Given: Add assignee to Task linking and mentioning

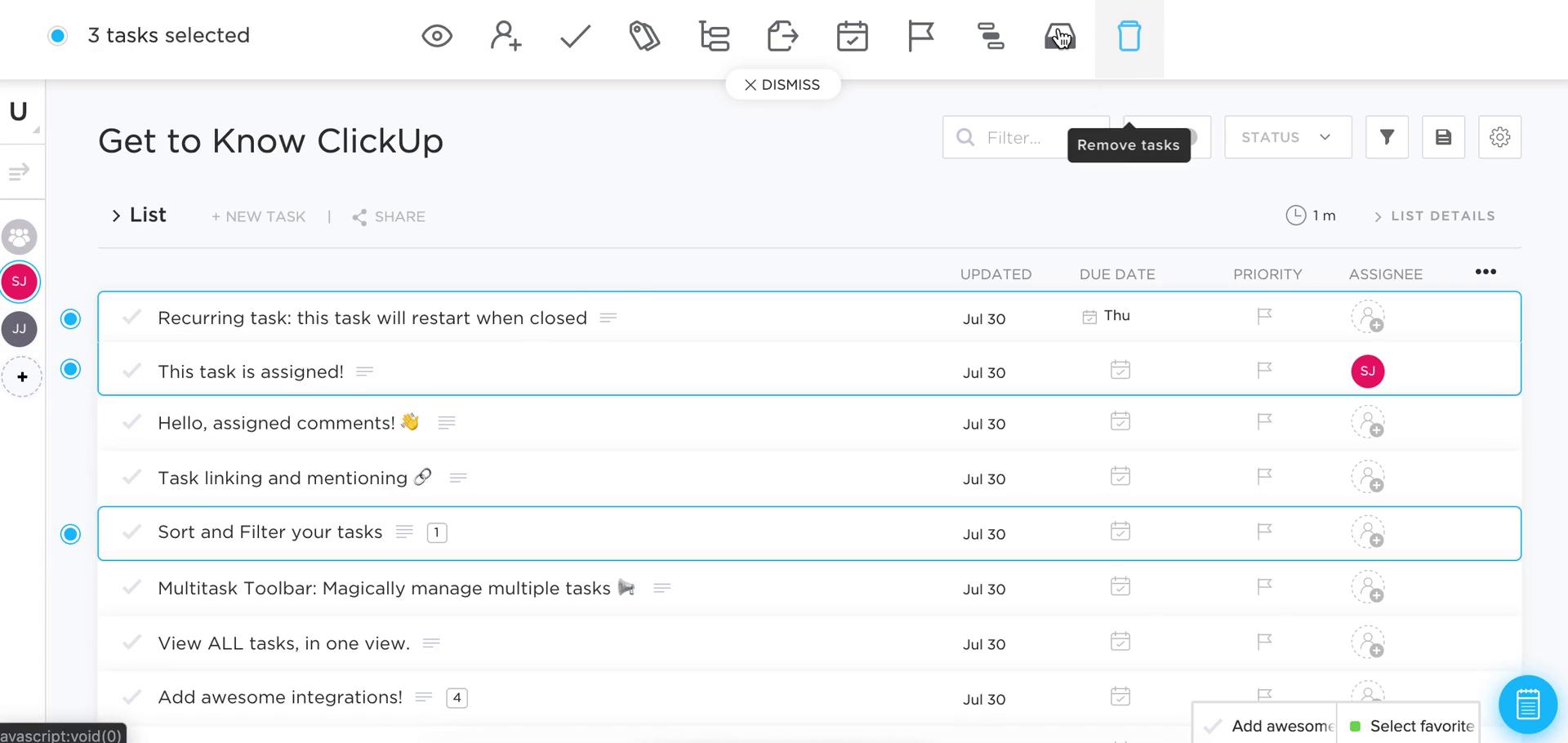Looking at the screenshot, I should click(x=1368, y=477).
